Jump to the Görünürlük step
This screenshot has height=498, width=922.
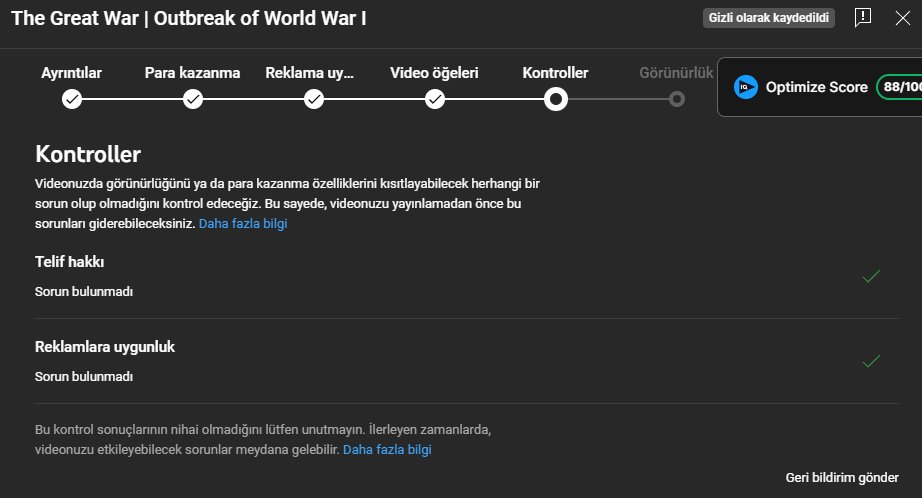[x=676, y=73]
